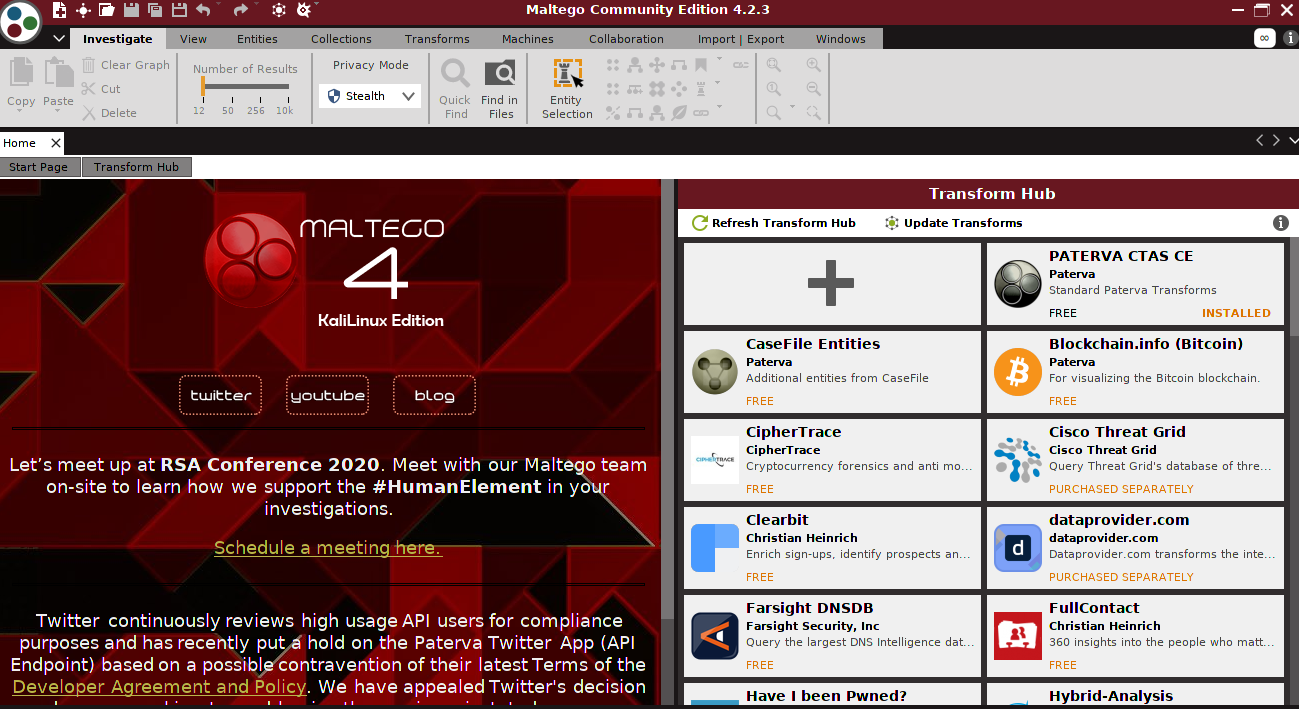Viewport: 1299px width, 709px height.
Task: Click the Number of Results slider
Action: click(x=245, y=87)
